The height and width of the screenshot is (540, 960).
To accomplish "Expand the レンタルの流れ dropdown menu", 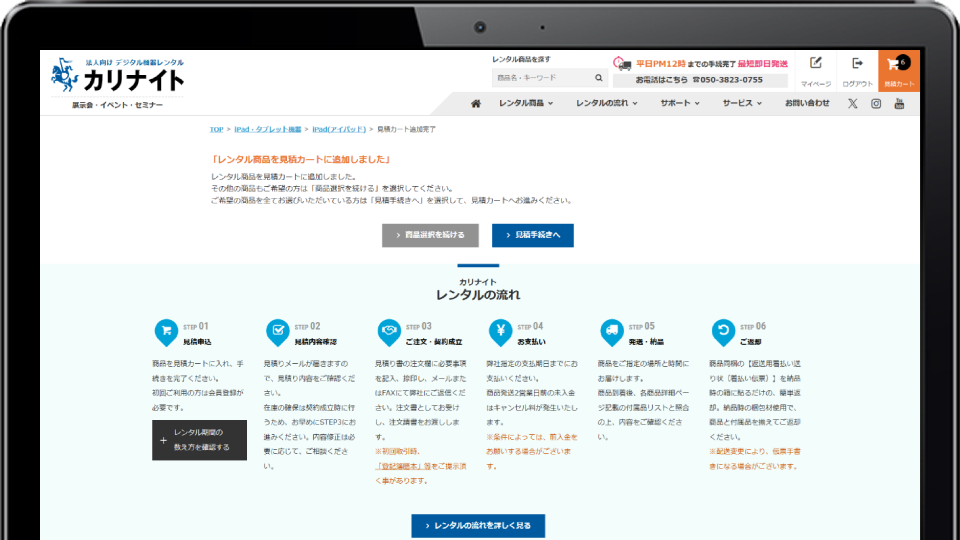I will (607, 103).
